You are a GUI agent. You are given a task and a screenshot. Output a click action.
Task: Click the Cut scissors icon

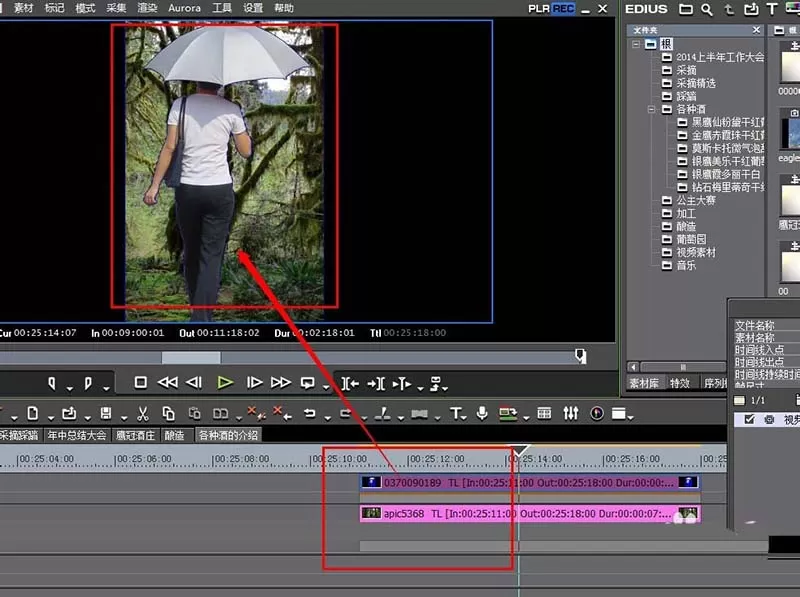(x=143, y=413)
